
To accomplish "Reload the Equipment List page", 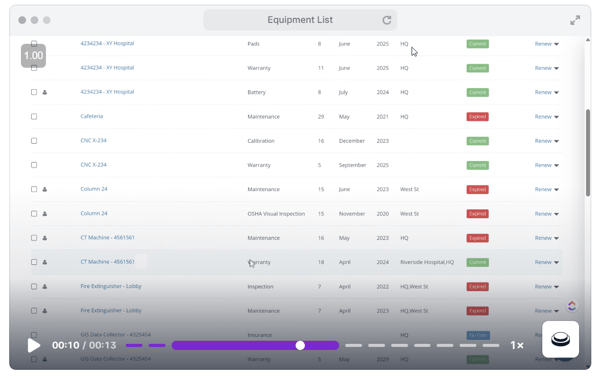I will click(387, 20).
